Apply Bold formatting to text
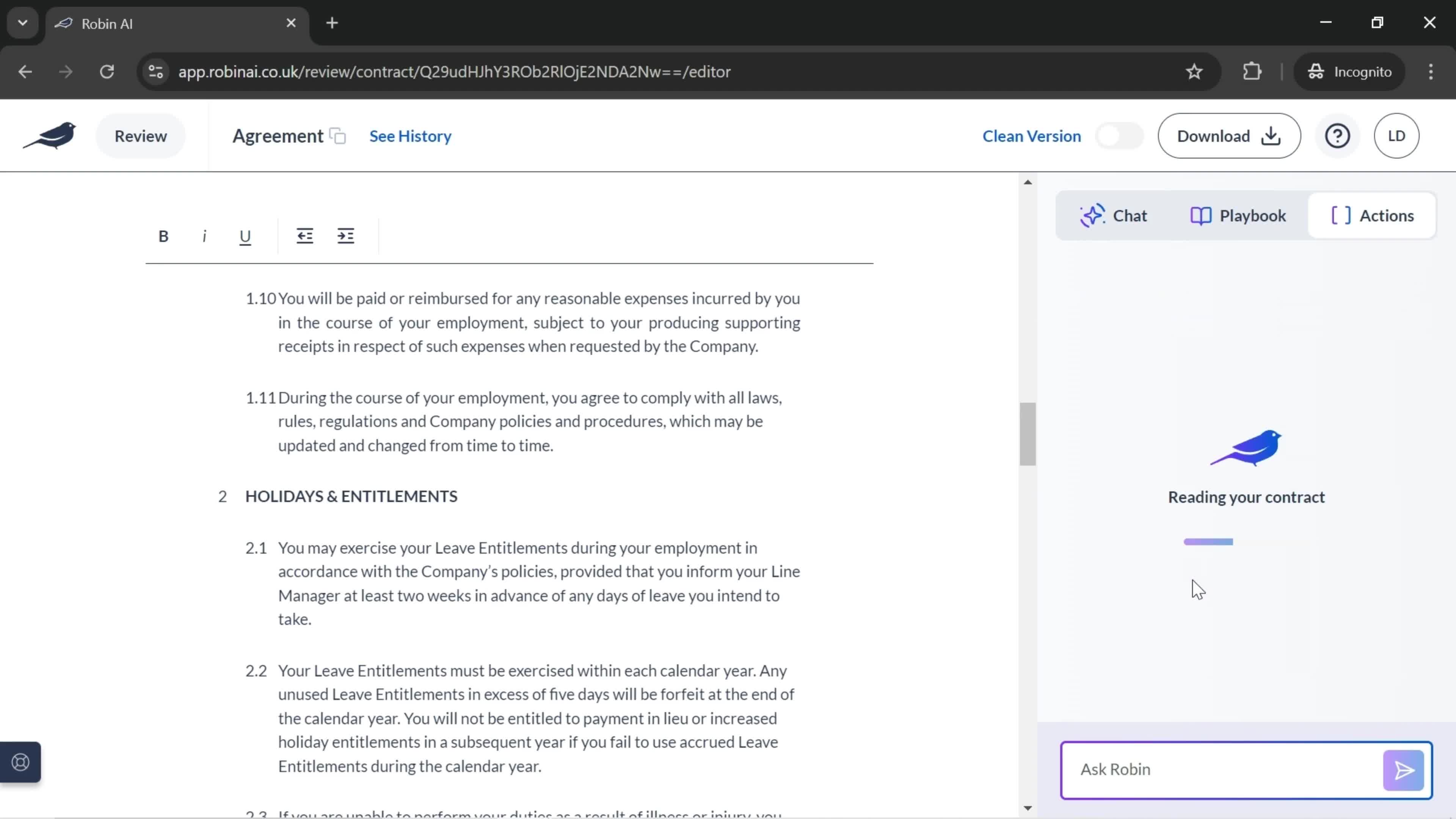This screenshot has width=1456, height=819. (163, 236)
